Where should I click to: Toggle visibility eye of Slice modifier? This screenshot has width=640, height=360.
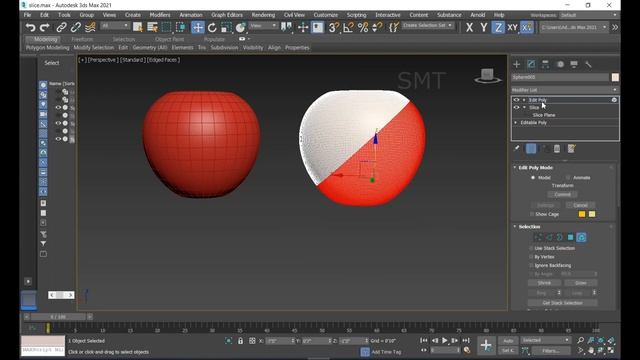516,107
